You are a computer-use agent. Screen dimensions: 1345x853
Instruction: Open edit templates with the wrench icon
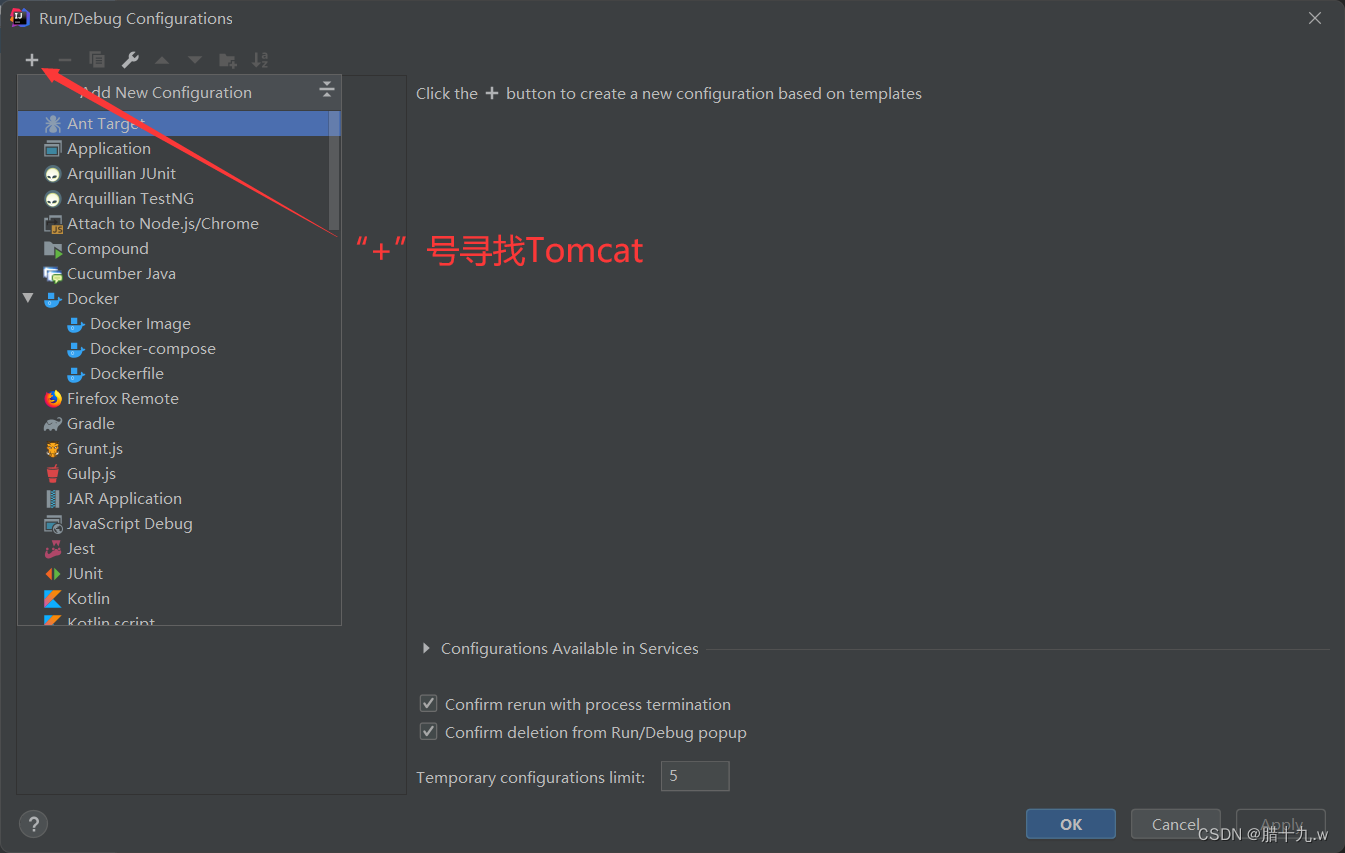[x=130, y=60]
